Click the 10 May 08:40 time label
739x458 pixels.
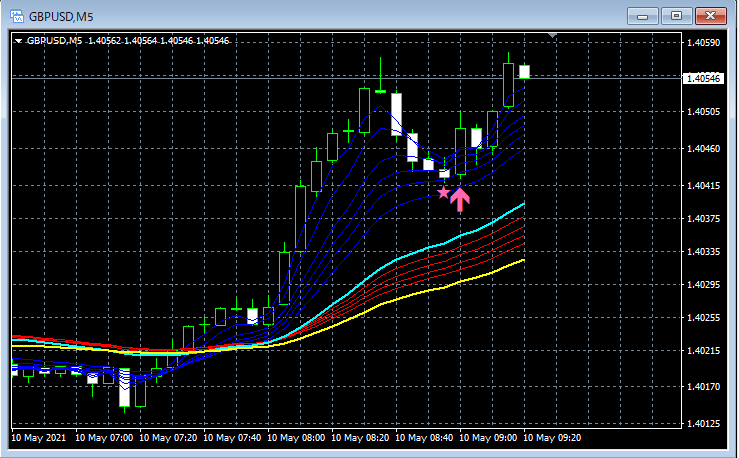(424, 438)
